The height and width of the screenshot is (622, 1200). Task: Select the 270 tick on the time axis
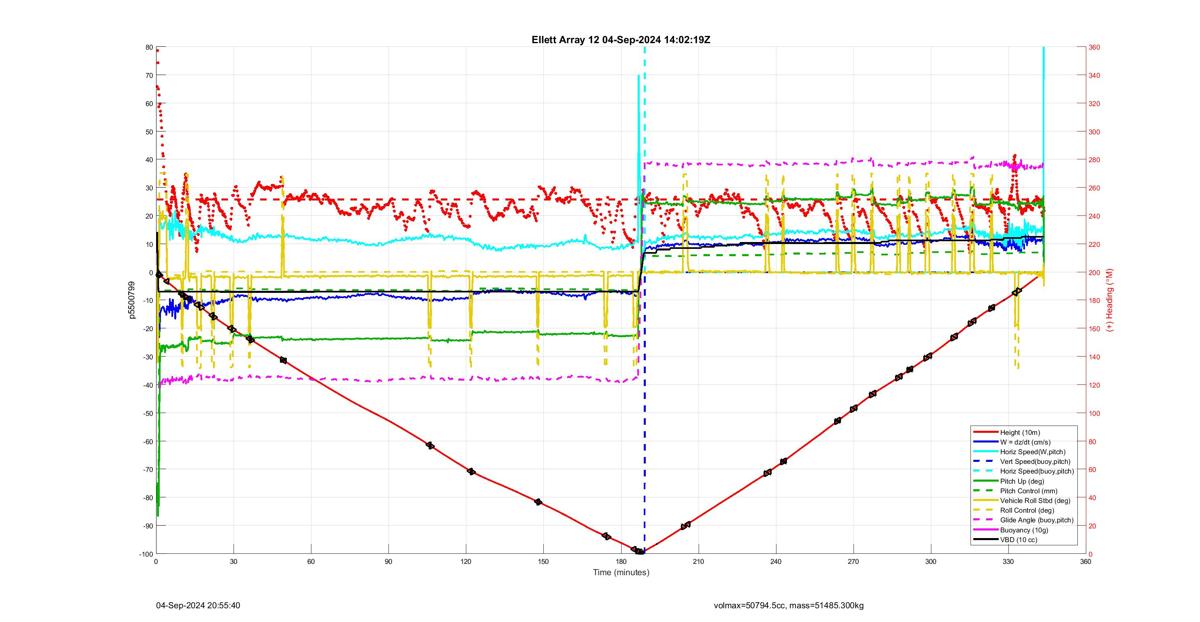[853, 562]
